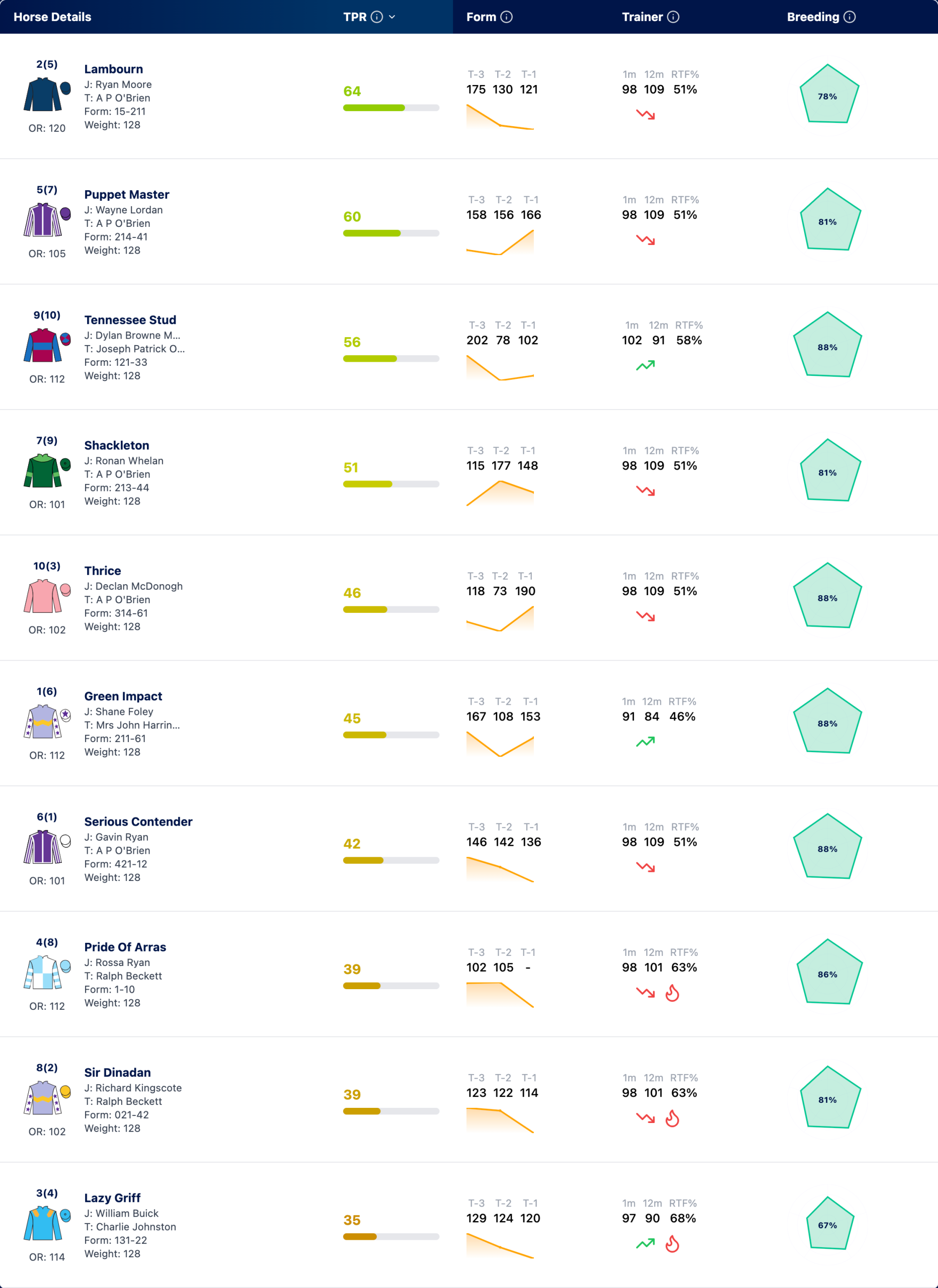Click Sir Dinadan's form trend chart
Viewport: 938px width, 1288px height.
tap(500, 1120)
